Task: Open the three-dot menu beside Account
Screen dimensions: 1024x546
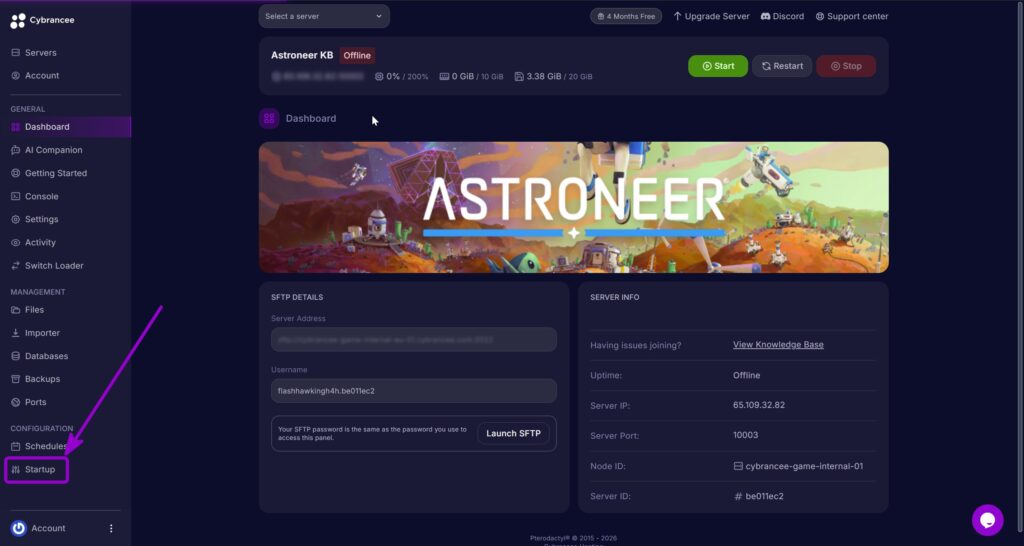Action: (111, 528)
